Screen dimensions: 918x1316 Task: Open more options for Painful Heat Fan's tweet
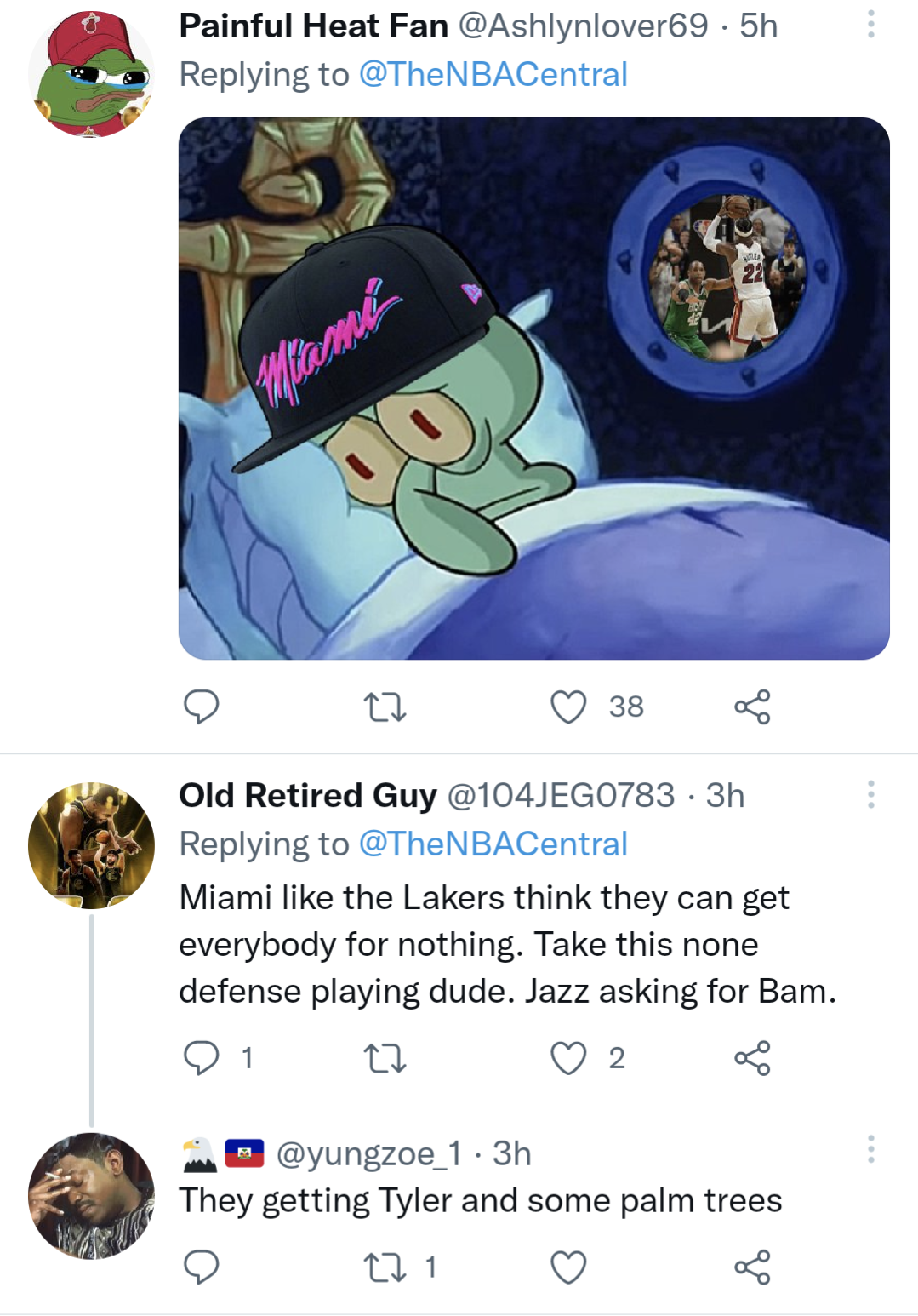[870, 25]
